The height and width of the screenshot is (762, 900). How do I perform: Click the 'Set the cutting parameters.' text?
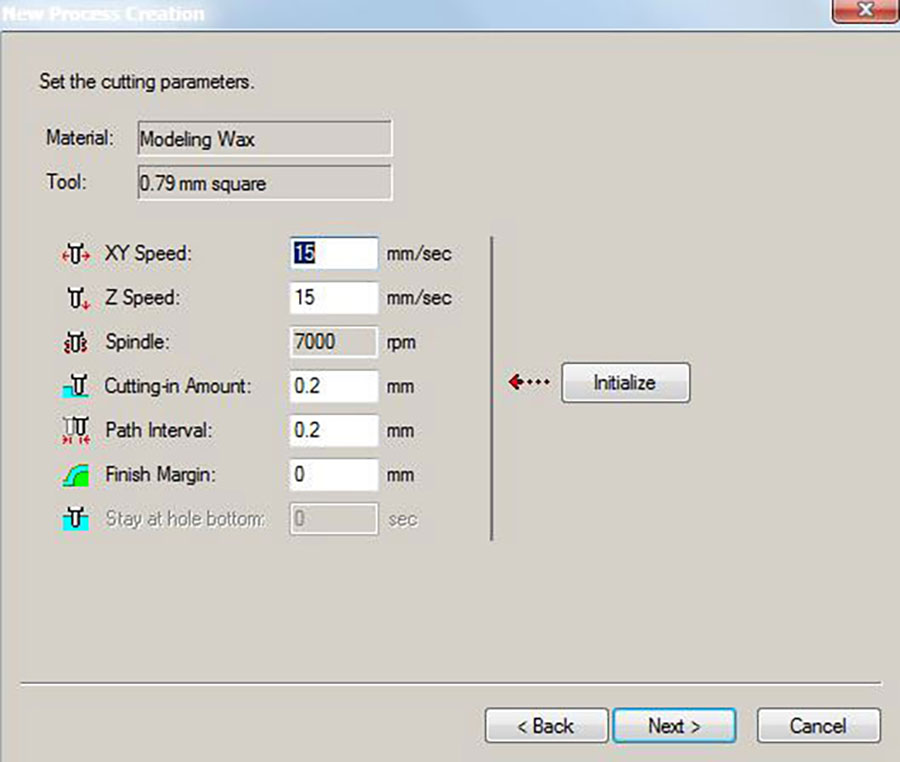(146, 82)
